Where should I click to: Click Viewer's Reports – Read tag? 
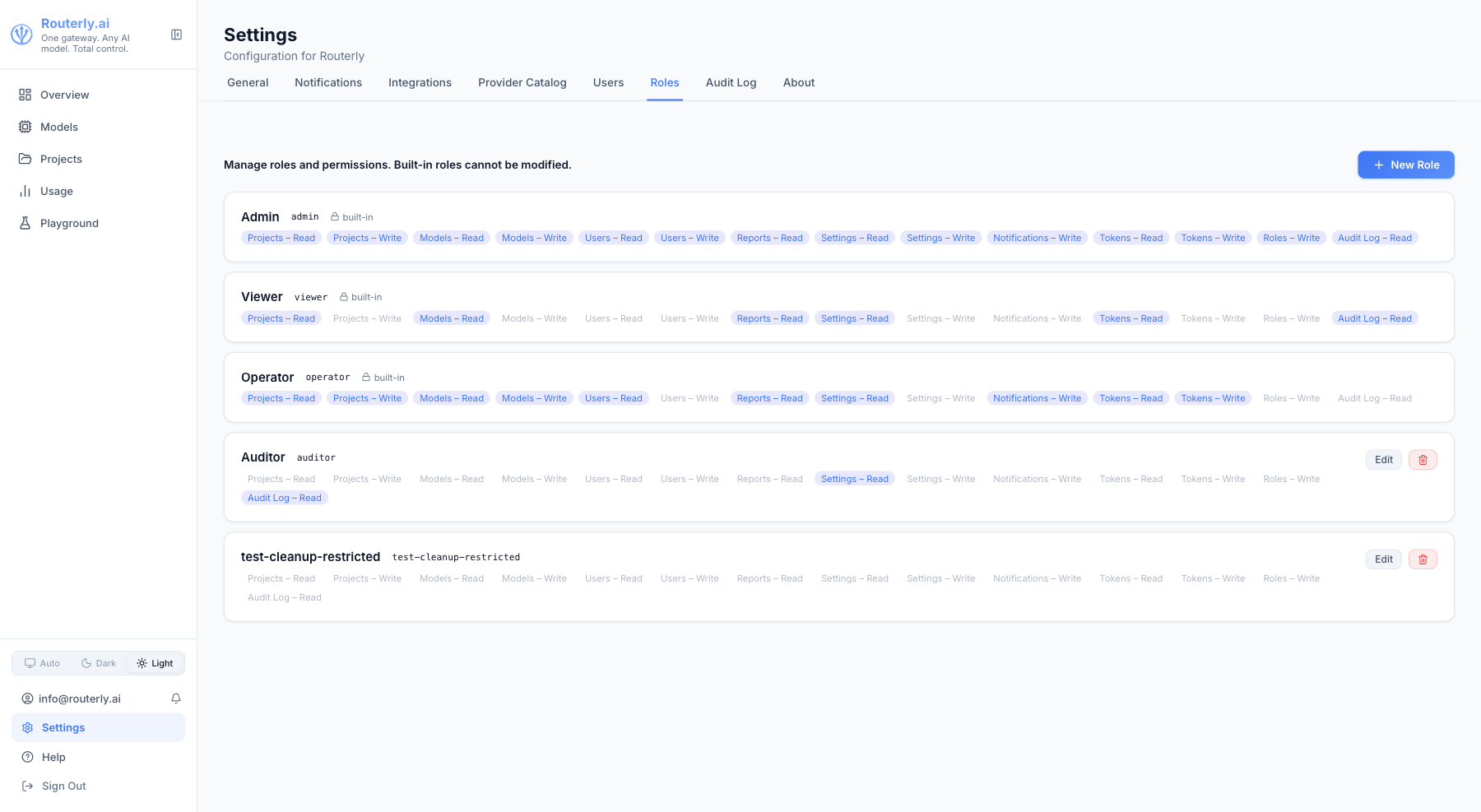click(x=769, y=318)
